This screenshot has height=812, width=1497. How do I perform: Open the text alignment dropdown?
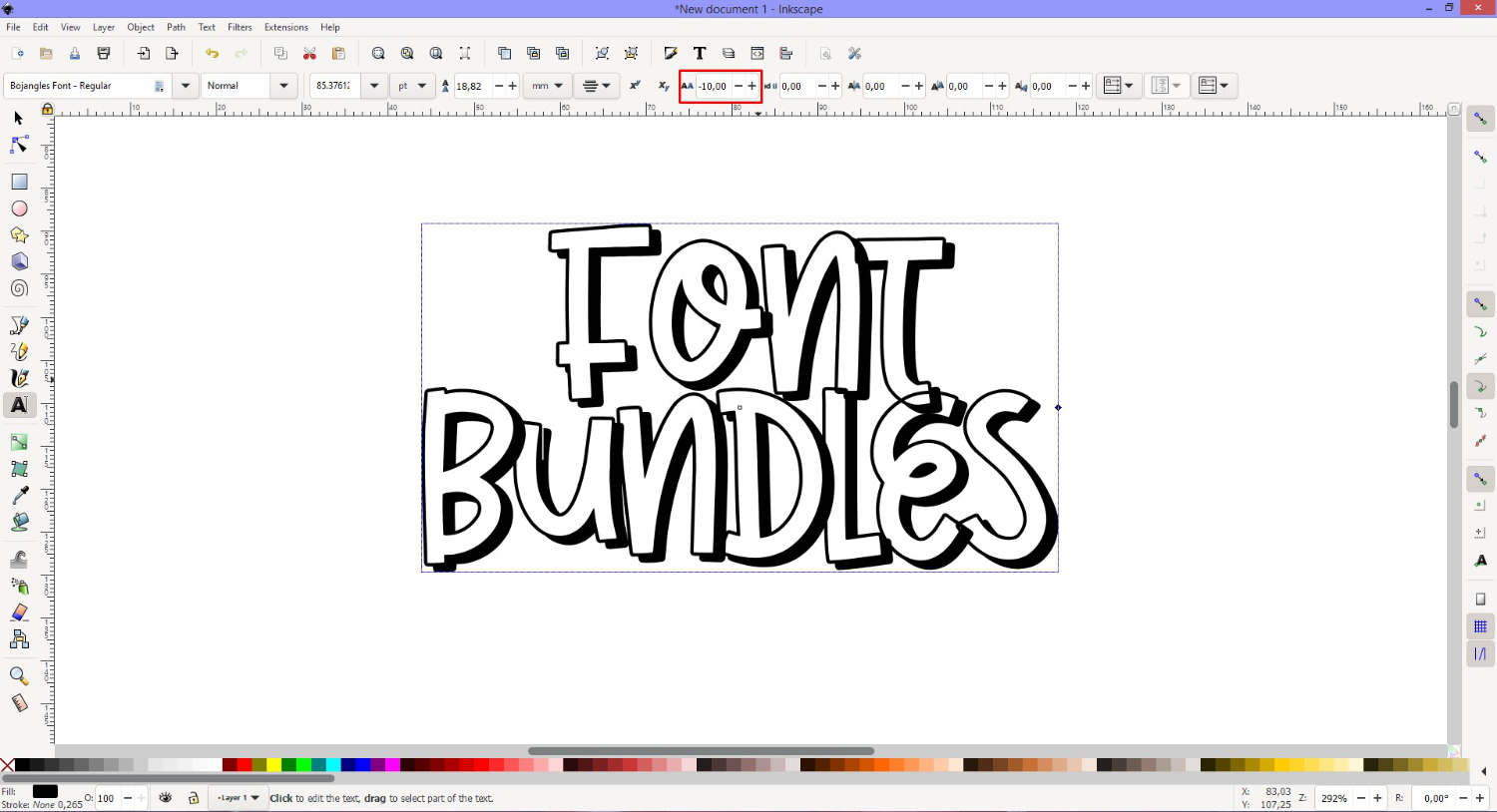597,86
